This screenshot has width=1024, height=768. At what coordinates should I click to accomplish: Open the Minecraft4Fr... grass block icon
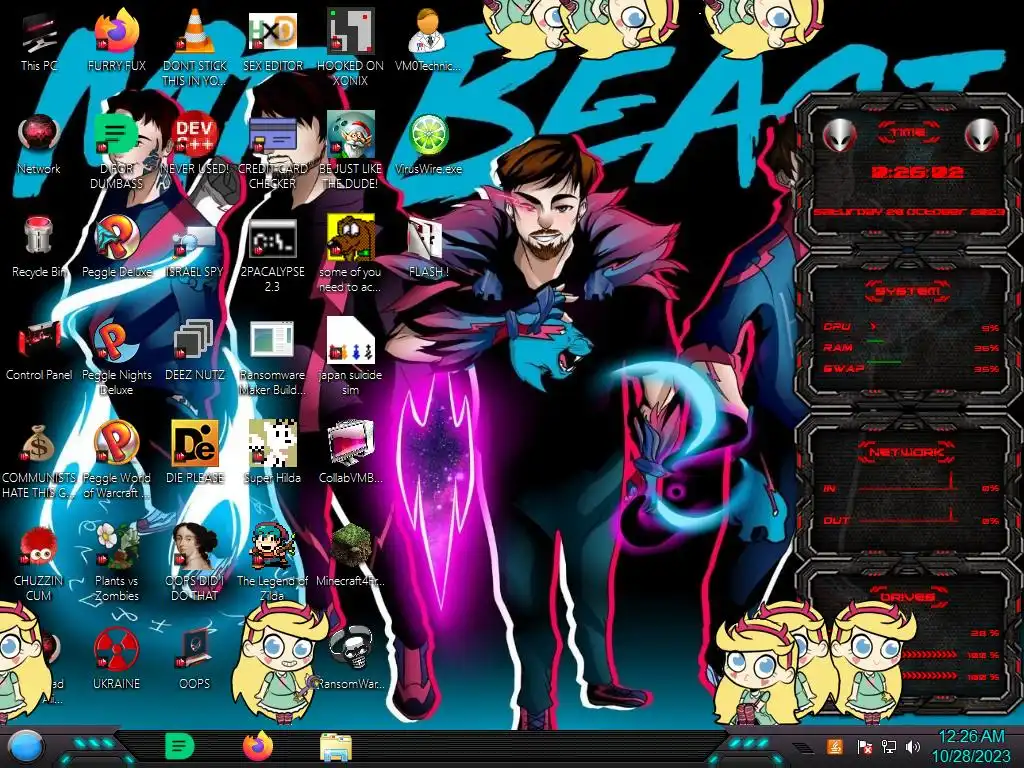351,556
